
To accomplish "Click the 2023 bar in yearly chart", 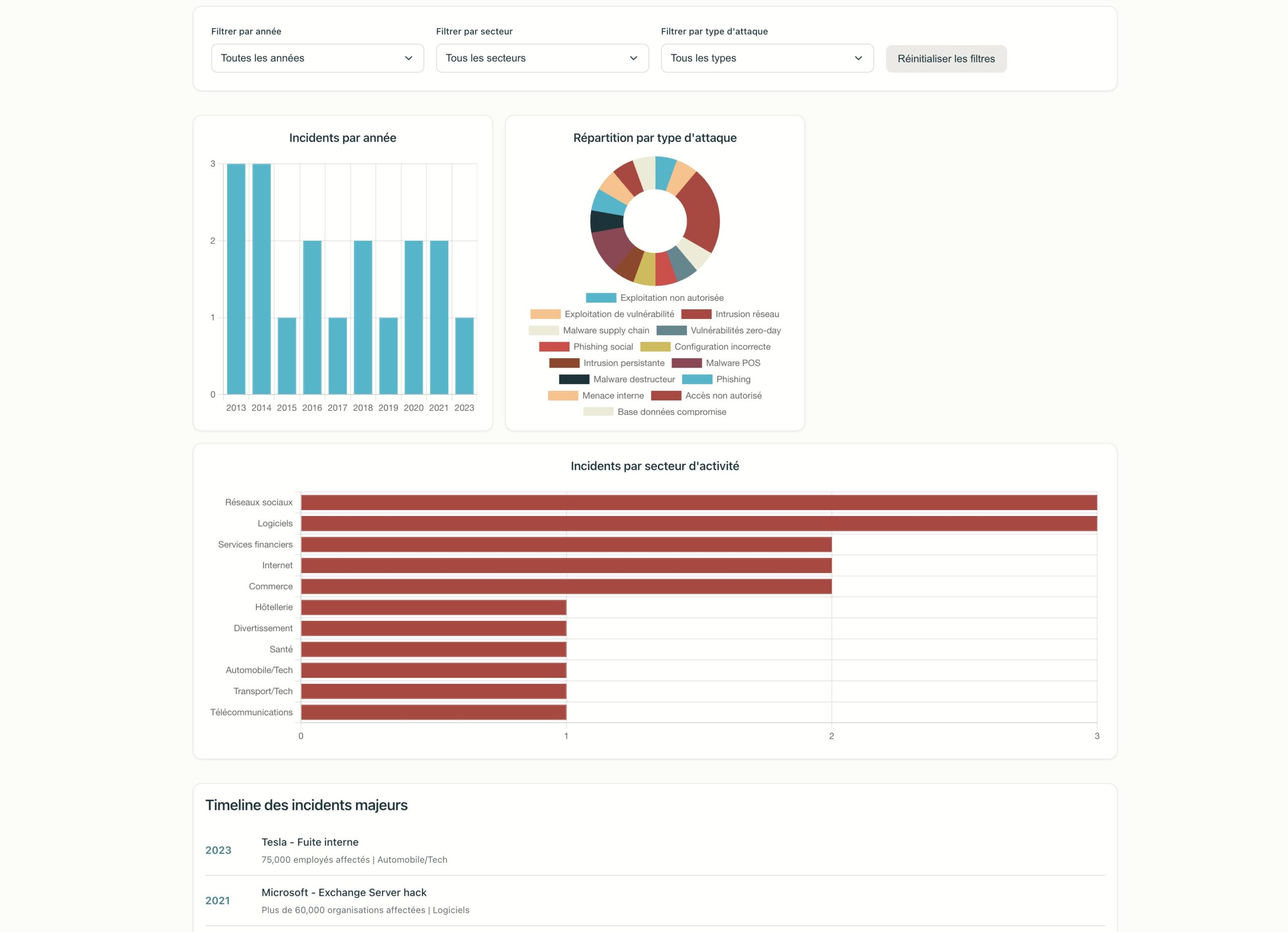I will pos(464,356).
